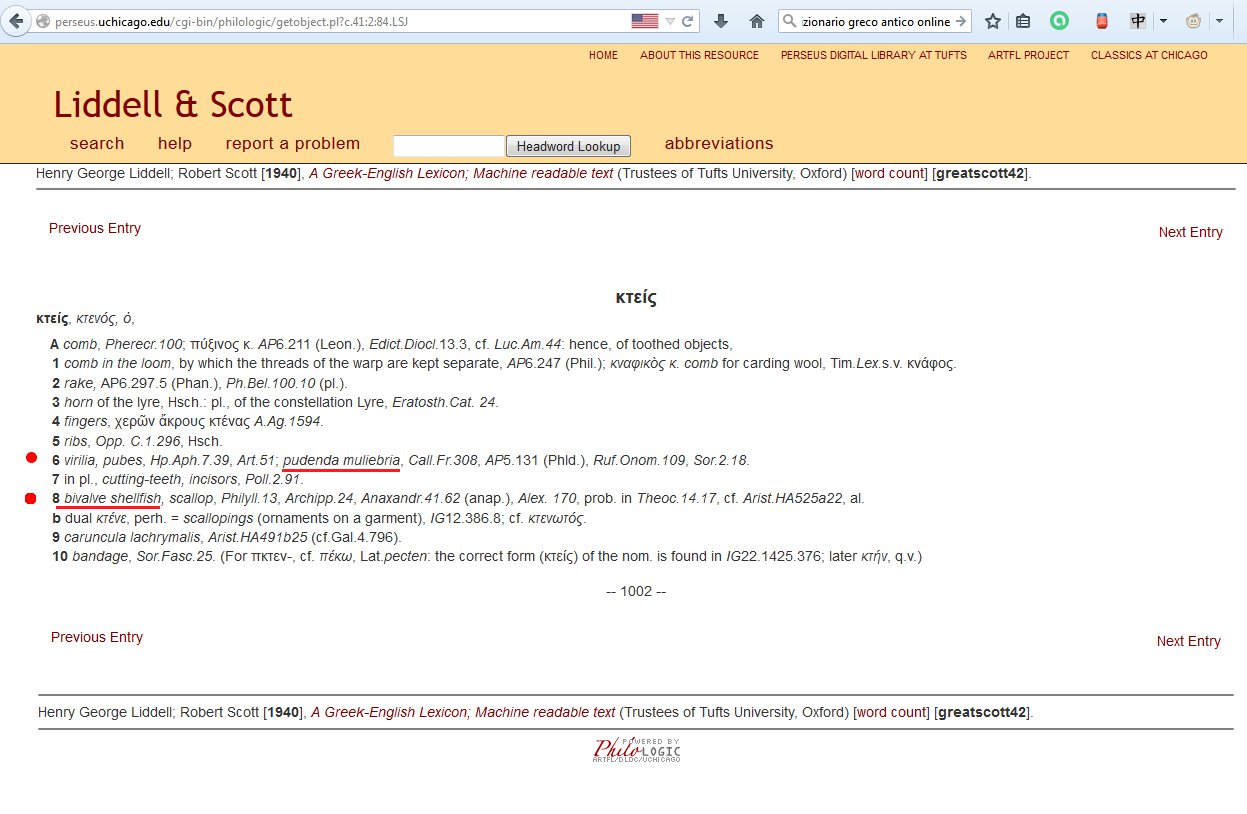This screenshot has width=1247, height=814.
Task: Click the magnifier icon in search box
Action: tap(790, 21)
